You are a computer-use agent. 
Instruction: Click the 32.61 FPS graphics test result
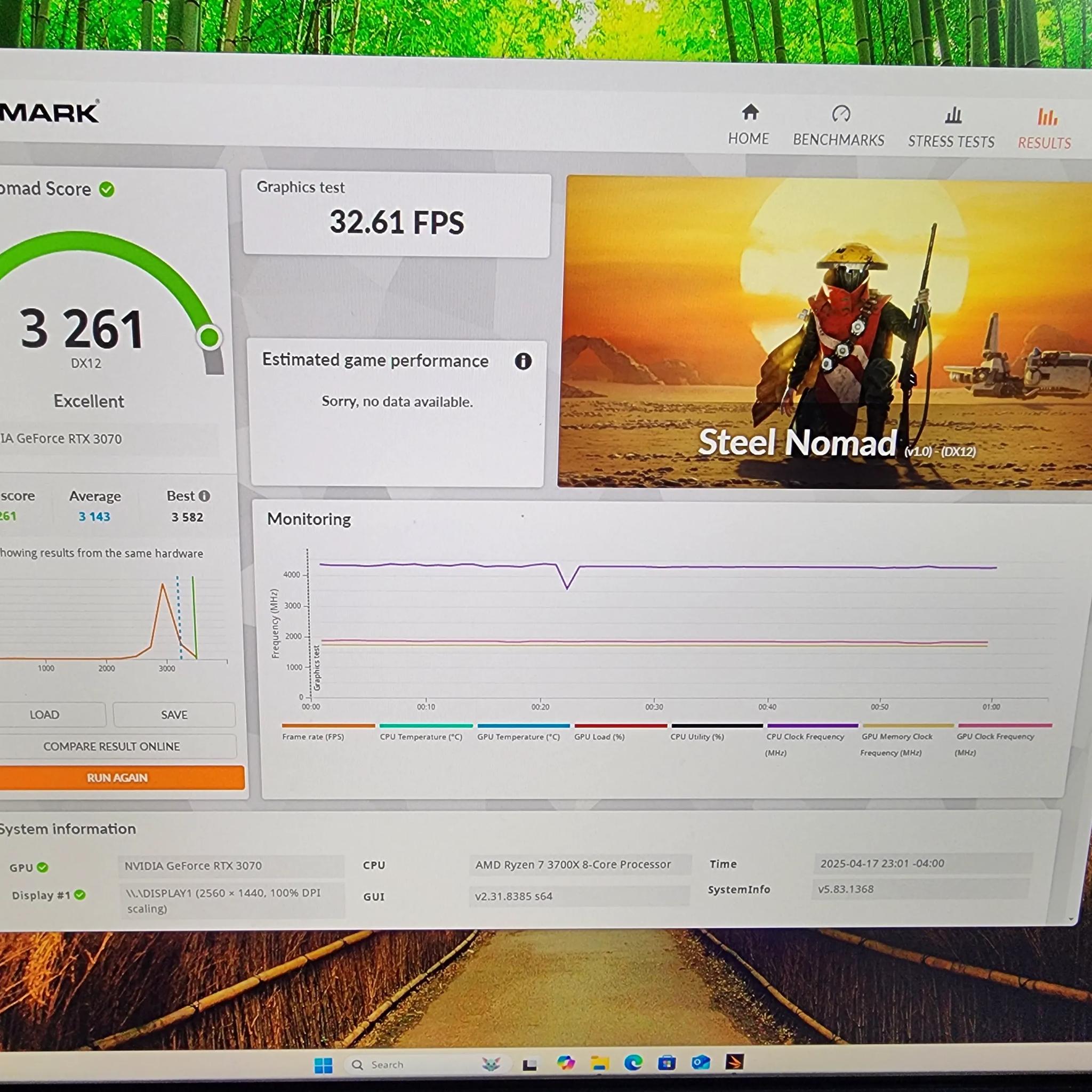point(397,222)
